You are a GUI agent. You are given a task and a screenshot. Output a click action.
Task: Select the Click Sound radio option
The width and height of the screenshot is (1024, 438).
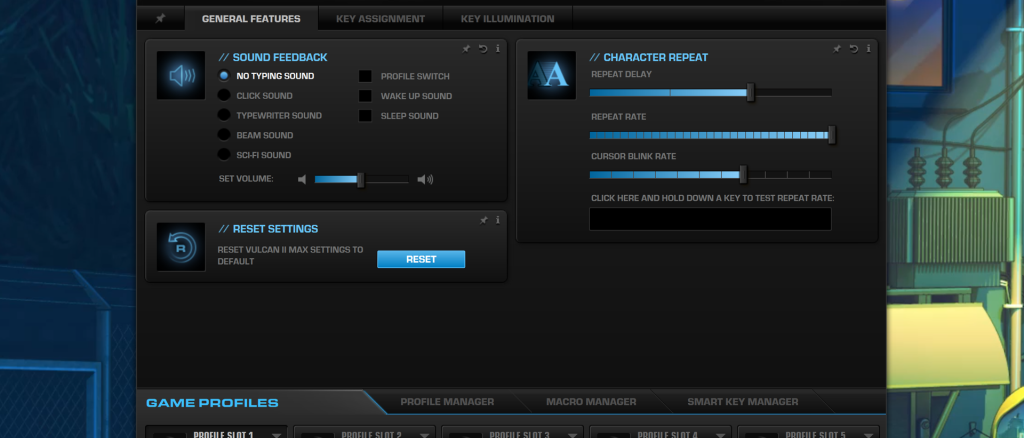point(224,95)
